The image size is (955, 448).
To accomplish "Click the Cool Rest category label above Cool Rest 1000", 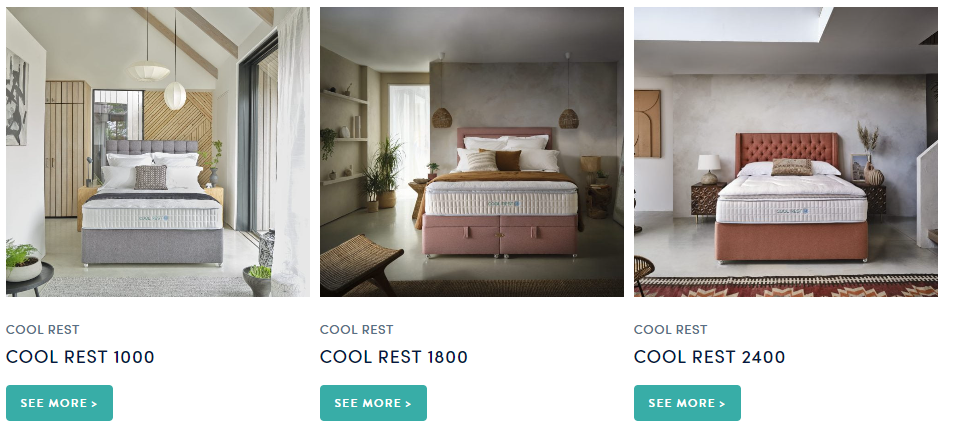I will [43, 329].
